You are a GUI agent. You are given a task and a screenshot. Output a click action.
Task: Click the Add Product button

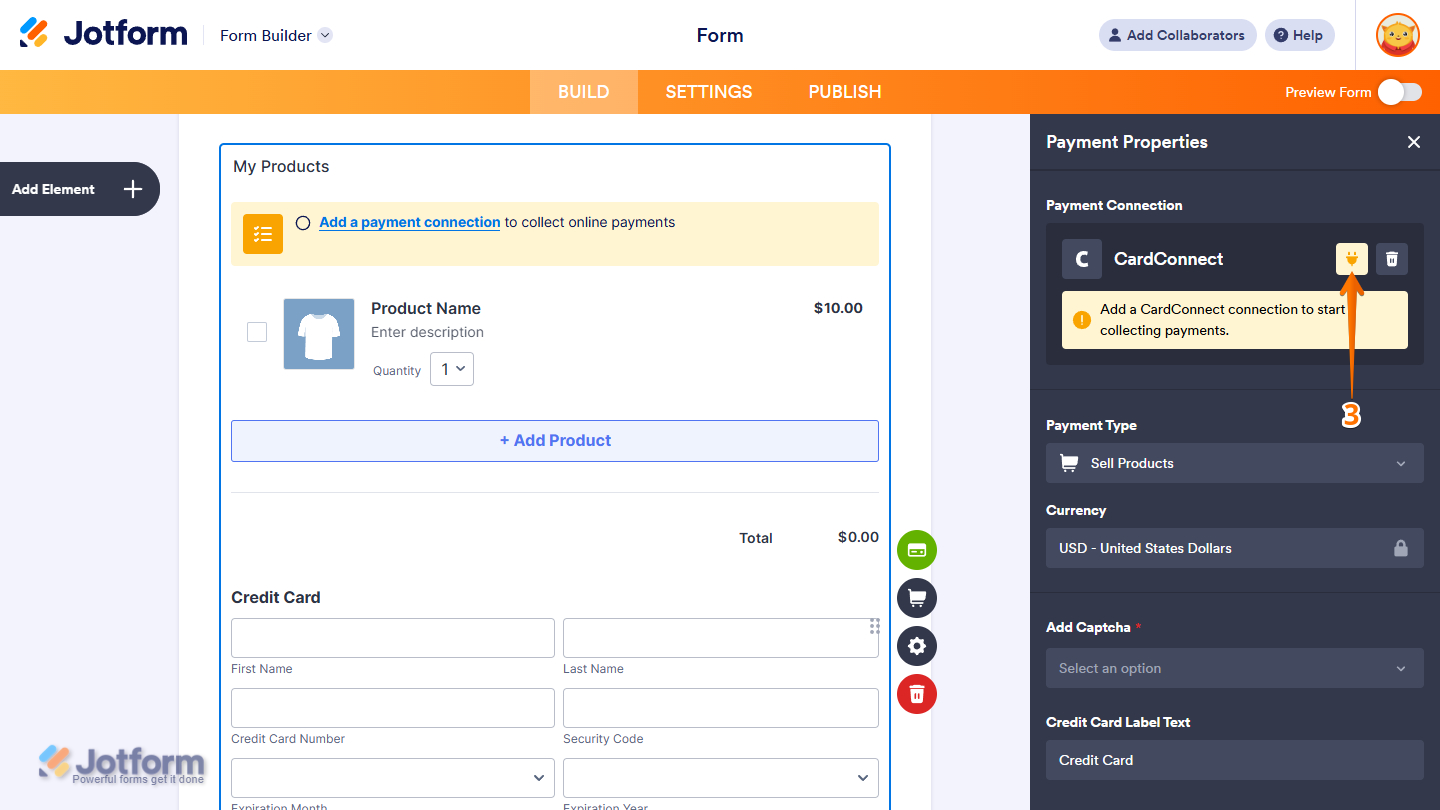(555, 441)
